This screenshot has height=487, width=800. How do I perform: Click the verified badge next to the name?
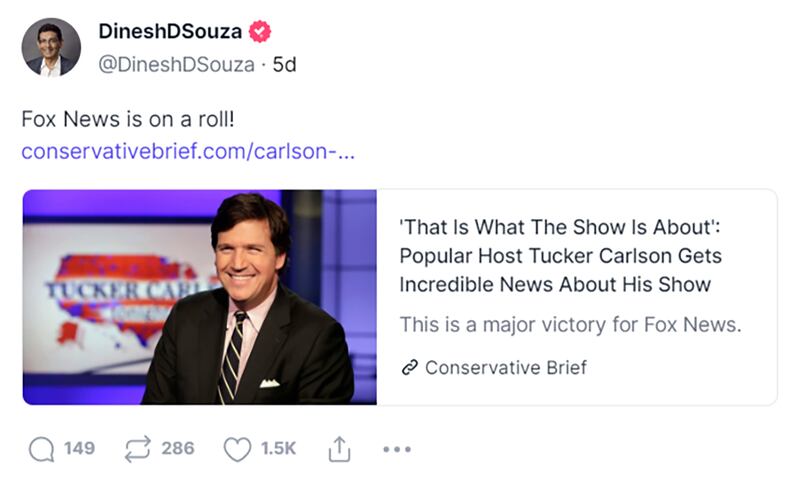pyautogui.click(x=259, y=31)
